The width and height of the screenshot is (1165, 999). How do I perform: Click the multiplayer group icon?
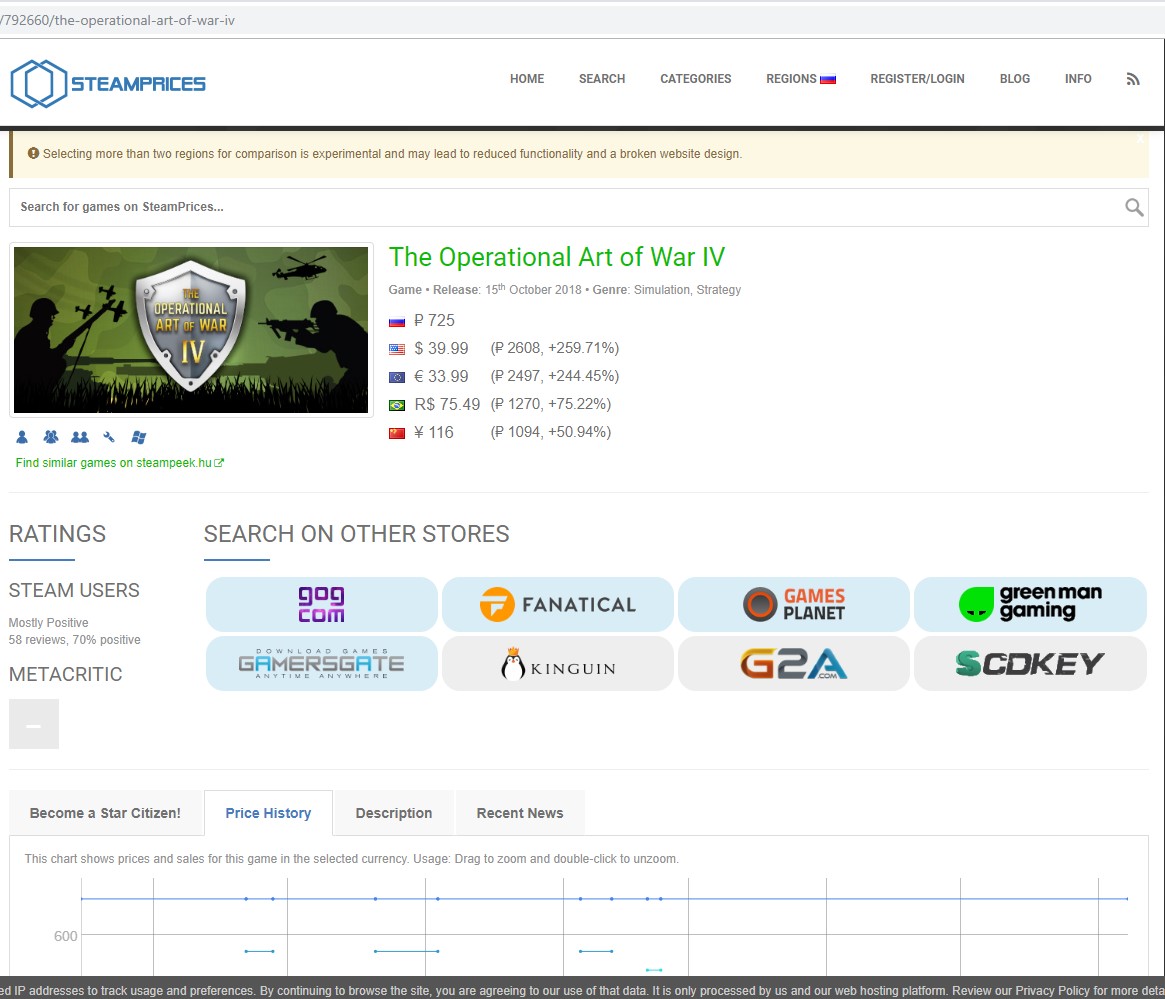[51, 437]
